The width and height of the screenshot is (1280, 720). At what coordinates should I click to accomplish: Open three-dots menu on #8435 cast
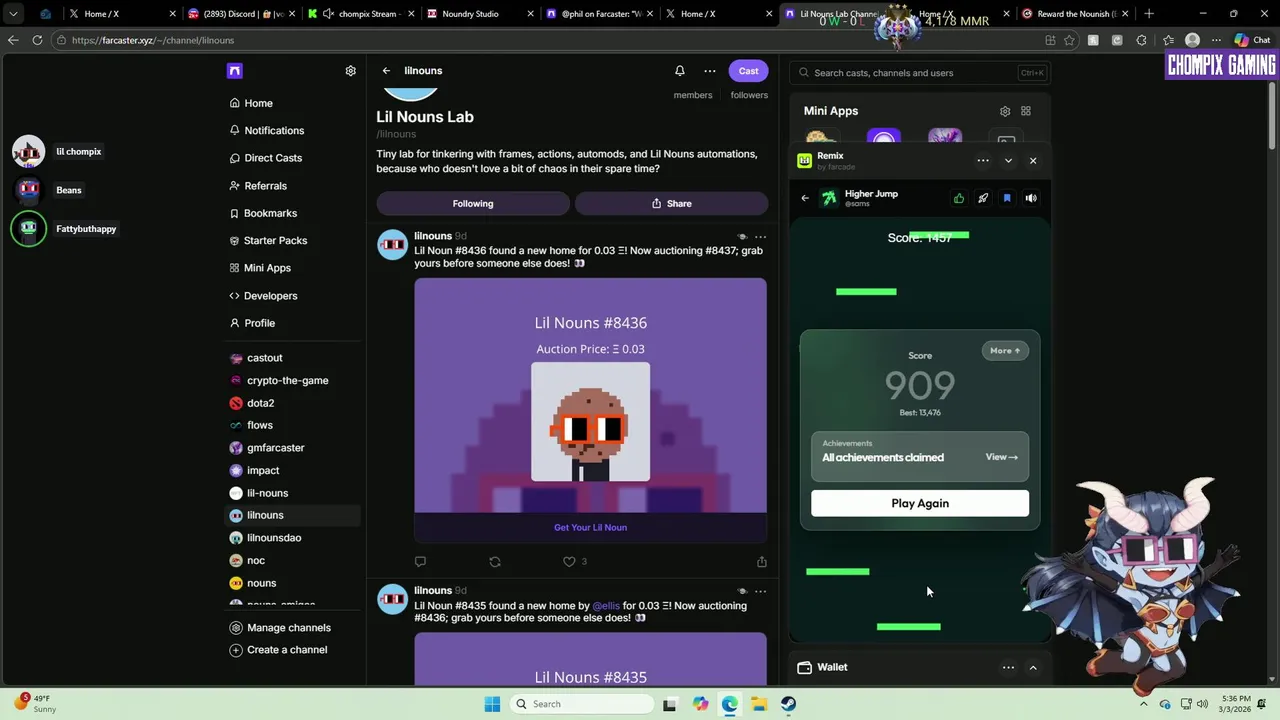(x=760, y=591)
